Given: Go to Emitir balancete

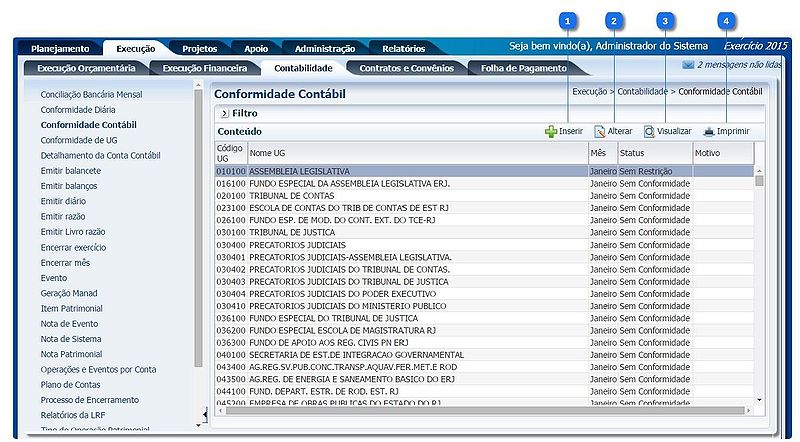Looking at the screenshot, I should click(71, 171).
